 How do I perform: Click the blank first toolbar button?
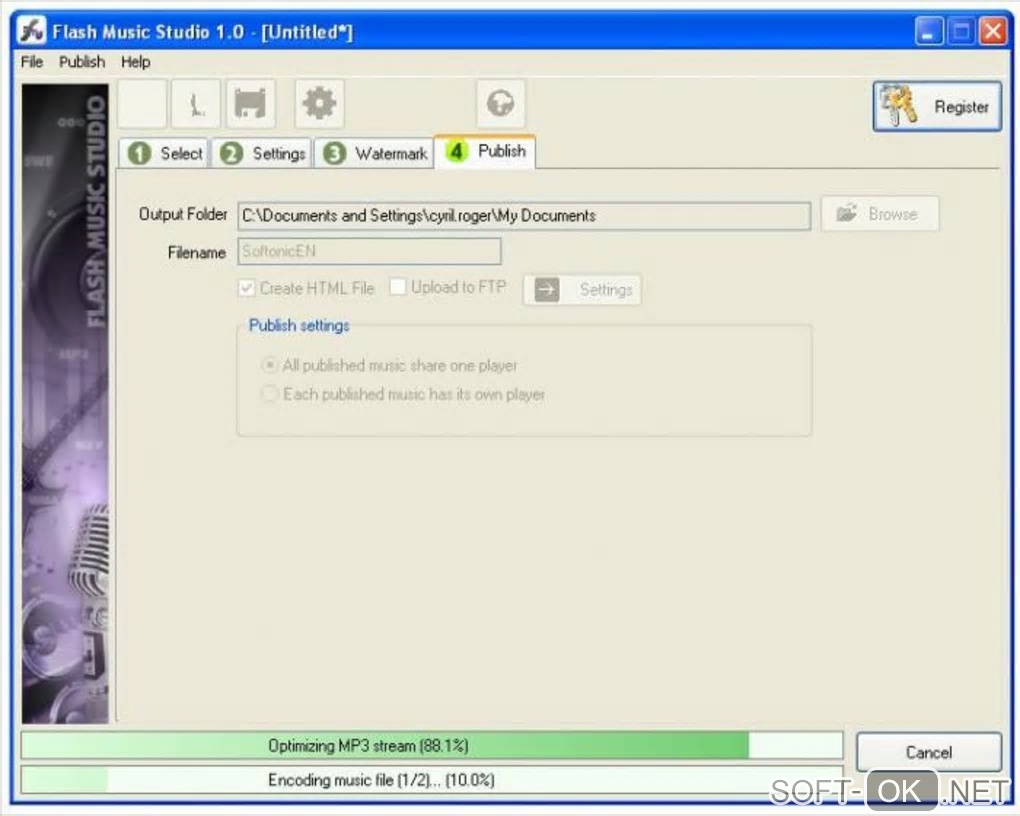point(142,104)
